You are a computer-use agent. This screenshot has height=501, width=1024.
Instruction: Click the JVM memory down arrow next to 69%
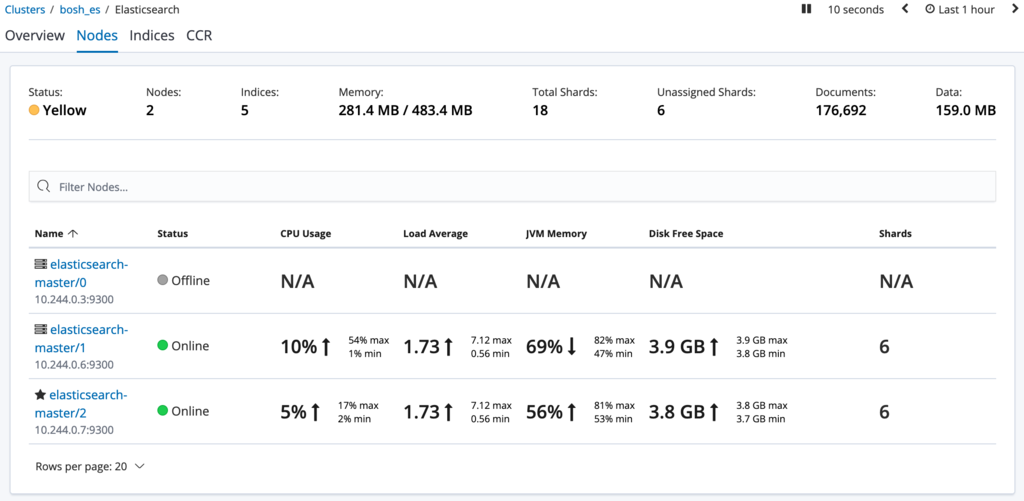(x=571, y=347)
